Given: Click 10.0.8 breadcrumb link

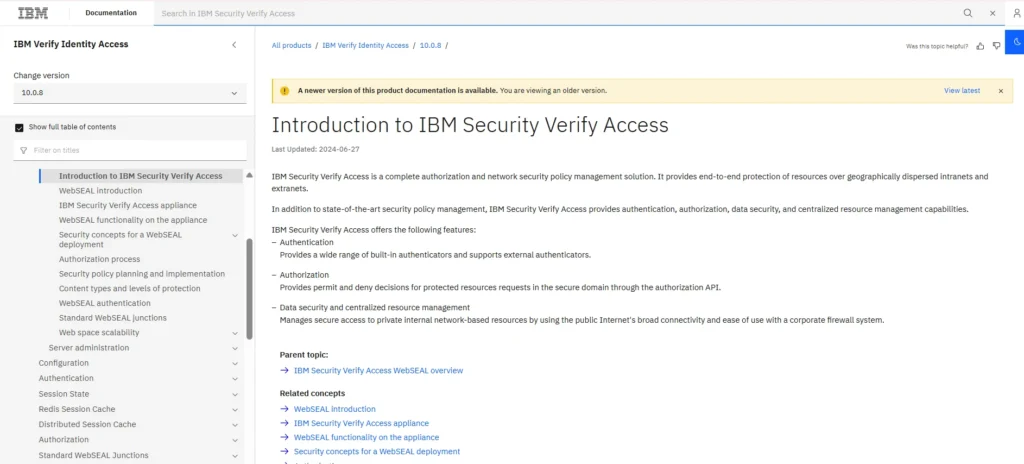Looking at the screenshot, I should pyautogui.click(x=430, y=46).
